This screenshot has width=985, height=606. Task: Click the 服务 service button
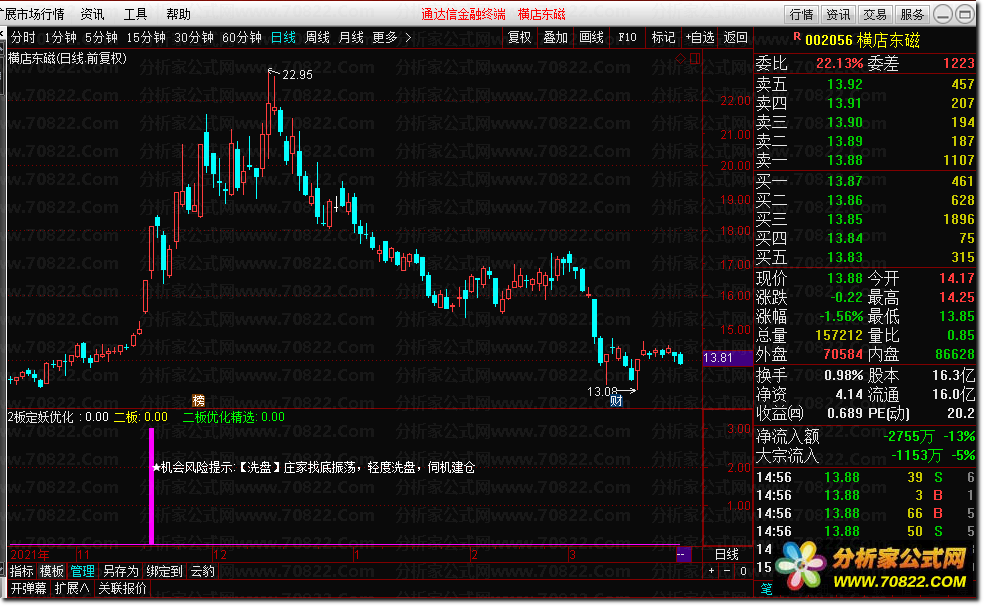pos(912,14)
